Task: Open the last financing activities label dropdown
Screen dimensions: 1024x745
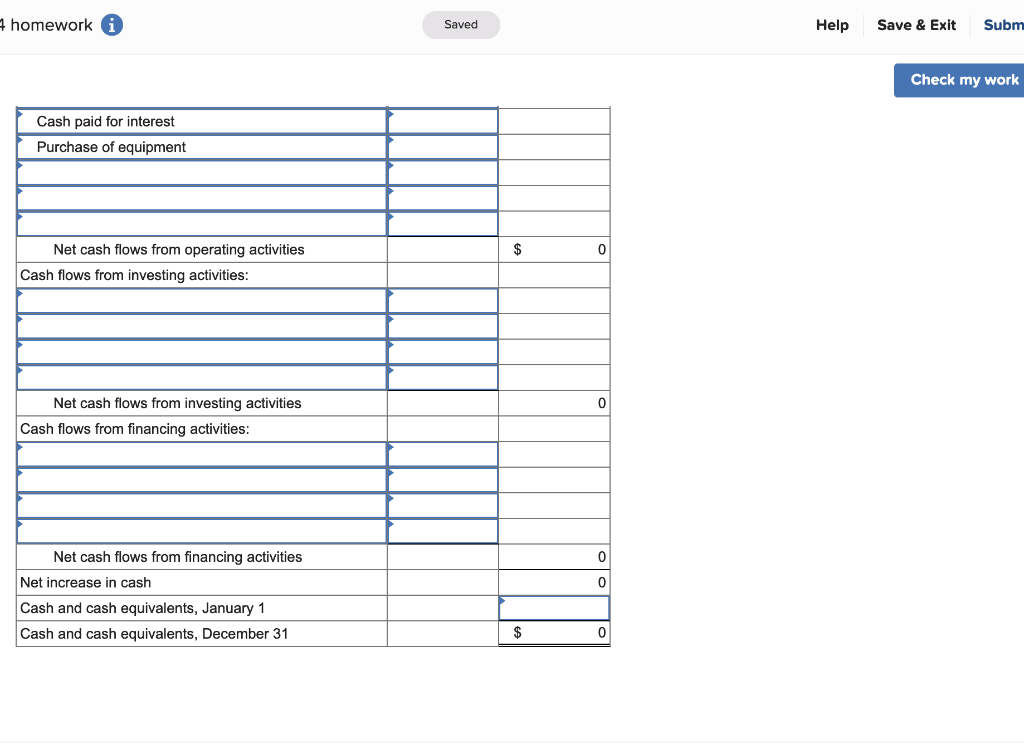Action: pyautogui.click(x=200, y=530)
